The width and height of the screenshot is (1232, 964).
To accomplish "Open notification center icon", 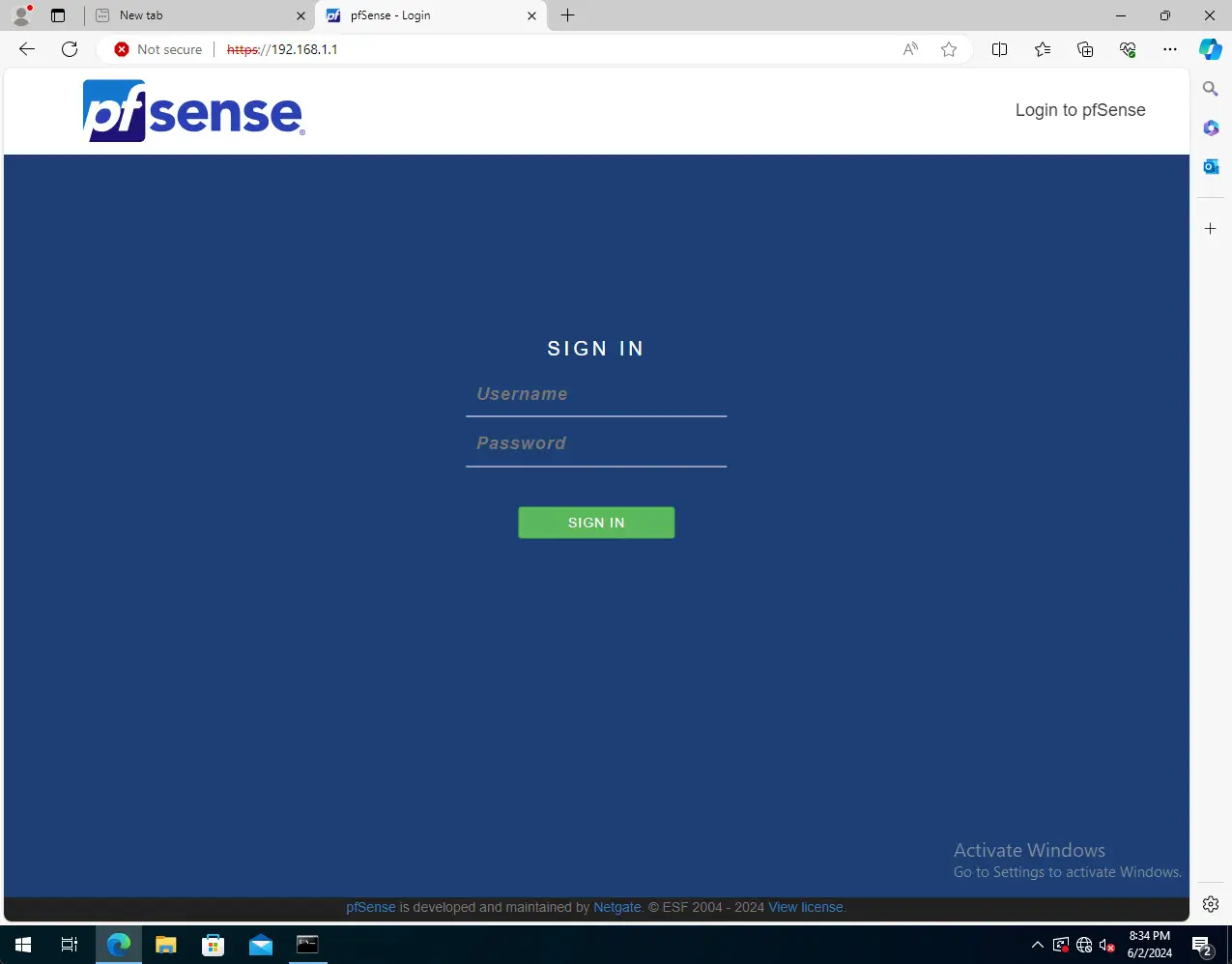I will click(1203, 945).
